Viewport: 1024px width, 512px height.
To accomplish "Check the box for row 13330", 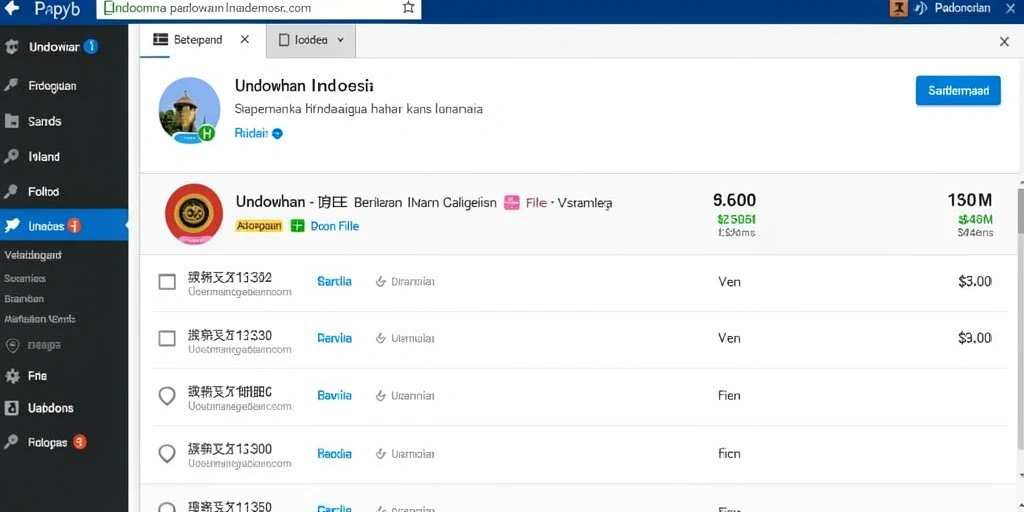I will (x=167, y=338).
